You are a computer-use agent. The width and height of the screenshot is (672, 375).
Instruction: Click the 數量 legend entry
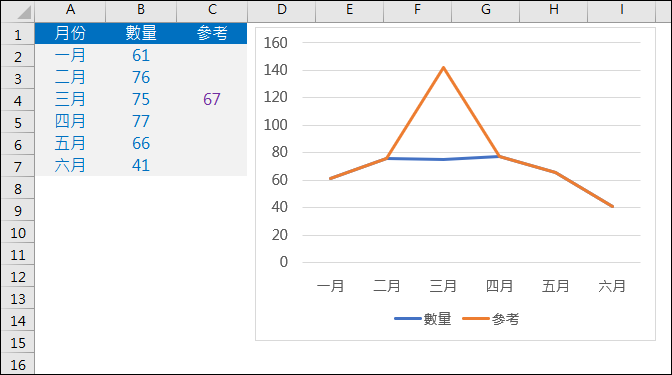tap(423, 319)
